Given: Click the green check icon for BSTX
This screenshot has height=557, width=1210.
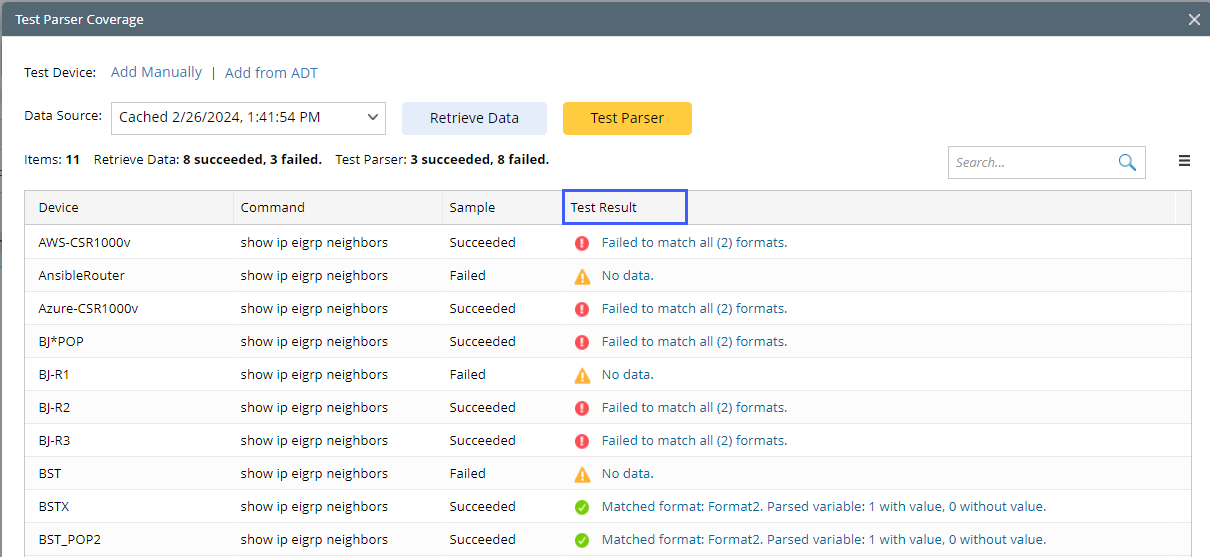Looking at the screenshot, I should click(582, 507).
